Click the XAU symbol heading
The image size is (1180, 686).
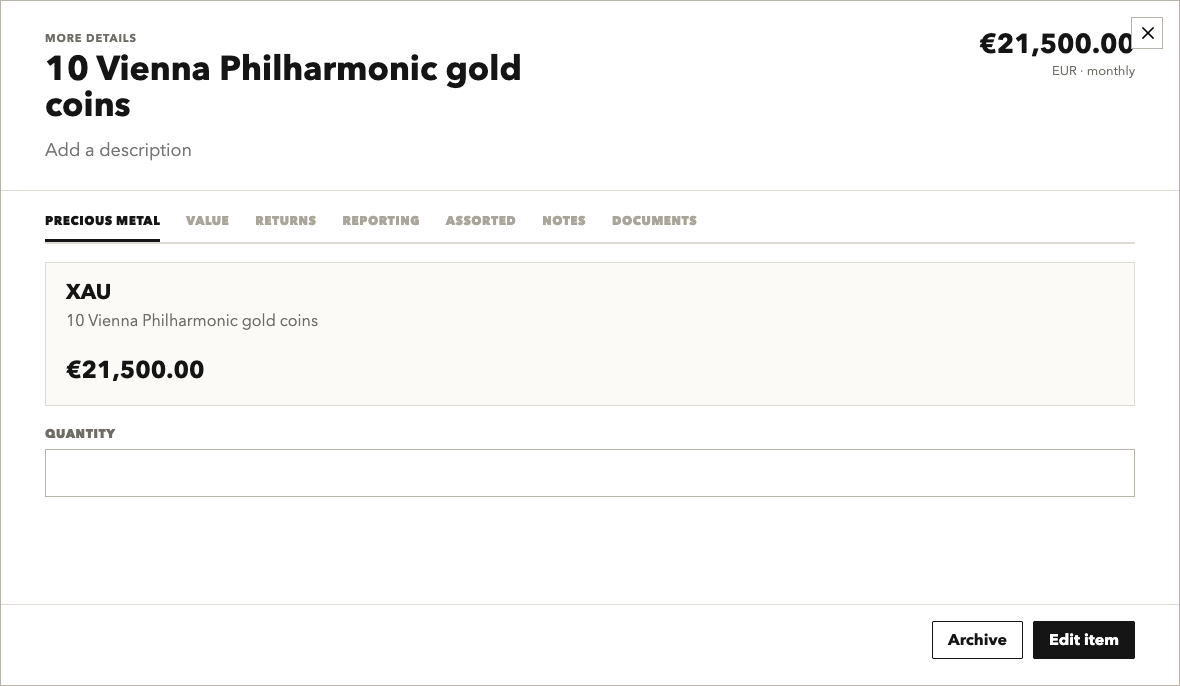tap(88, 291)
